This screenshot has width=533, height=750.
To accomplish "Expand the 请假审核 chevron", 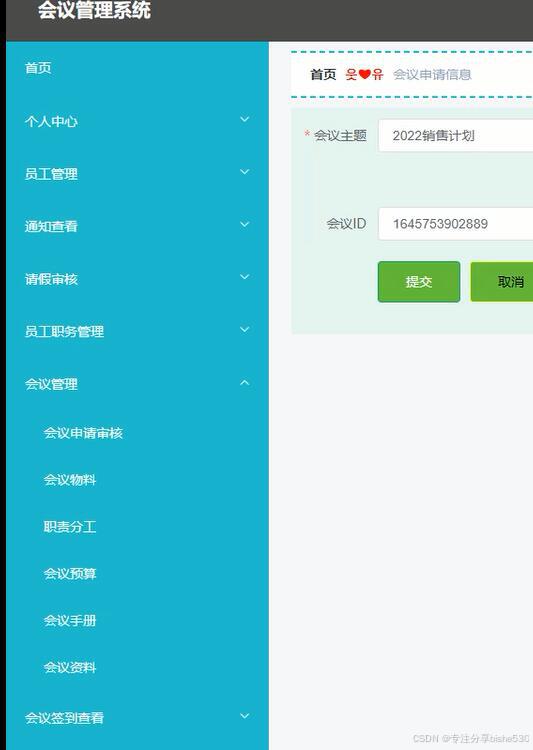I will tap(244, 277).
